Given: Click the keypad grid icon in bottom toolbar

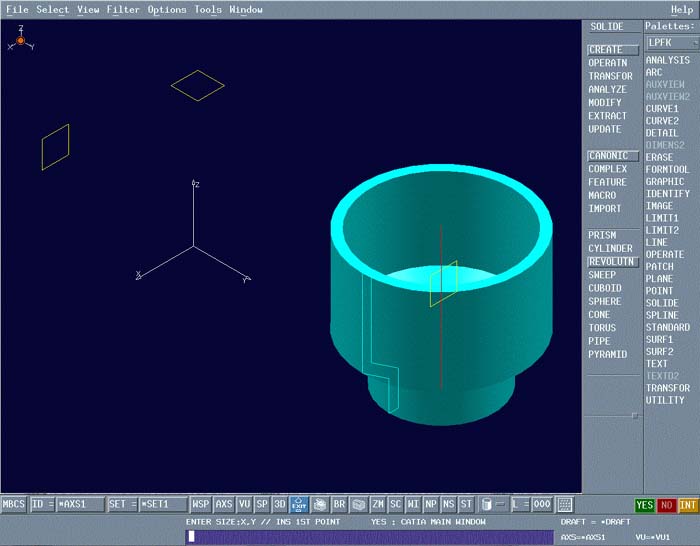Looking at the screenshot, I should click(565, 505).
